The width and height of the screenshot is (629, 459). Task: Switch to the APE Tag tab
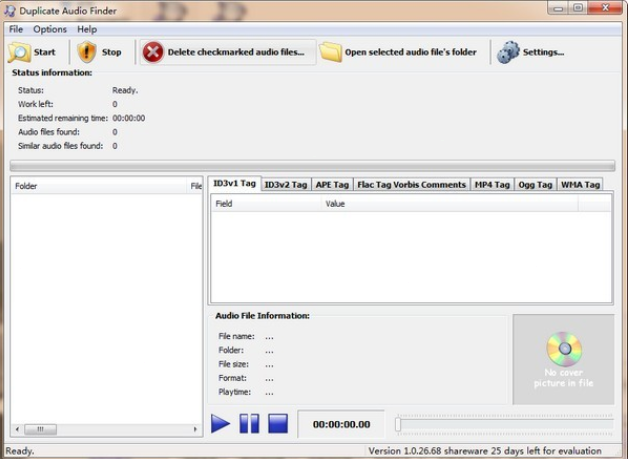(x=332, y=185)
